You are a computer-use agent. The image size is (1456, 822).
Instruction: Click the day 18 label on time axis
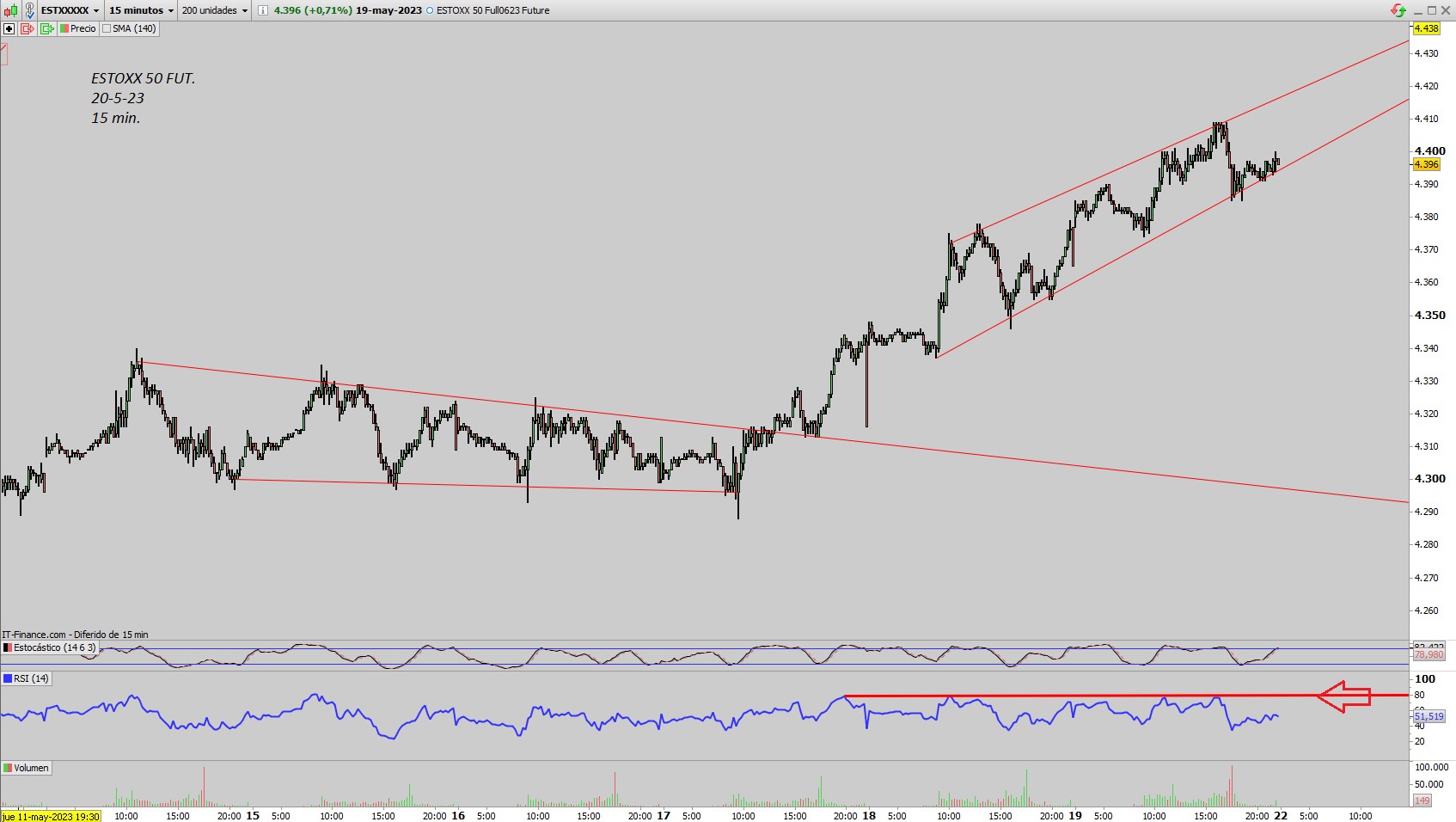coord(869,815)
